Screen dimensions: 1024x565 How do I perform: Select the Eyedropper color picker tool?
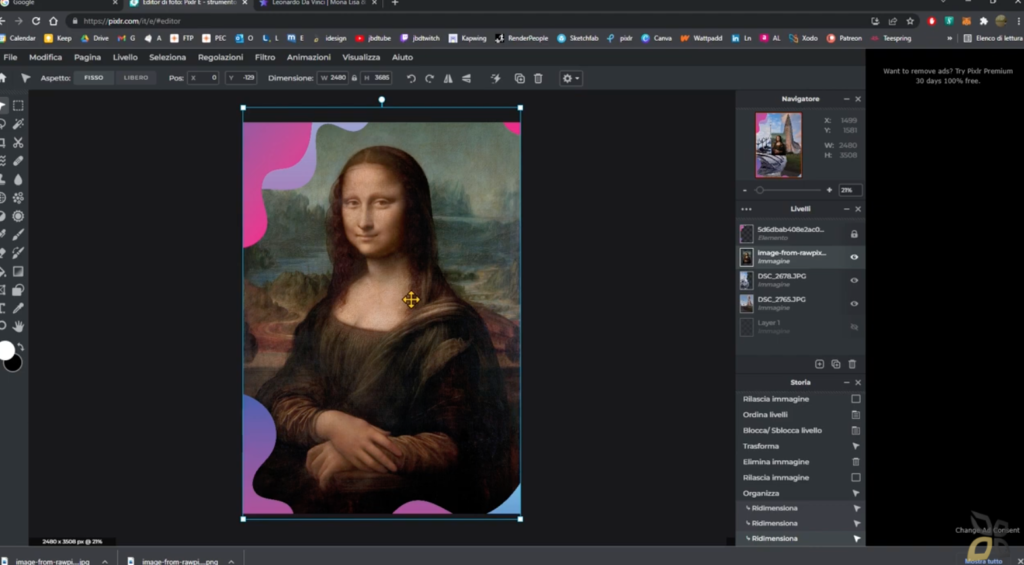tap(18, 308)
